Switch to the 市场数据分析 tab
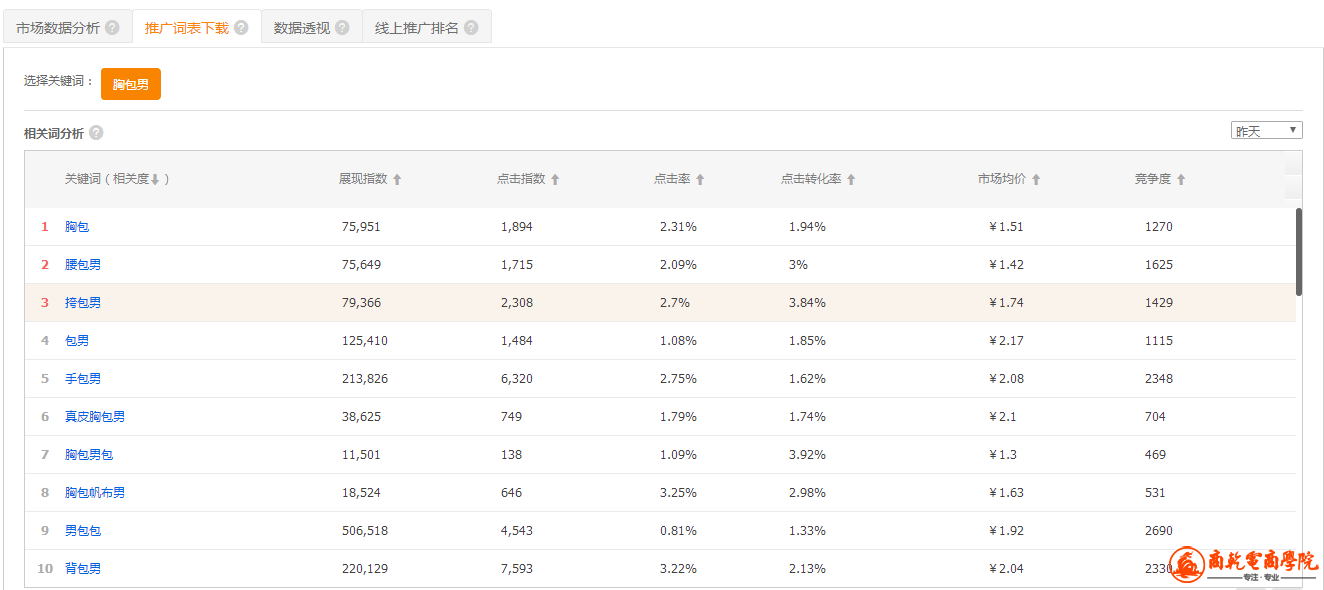Viewport: 1324px width, 590px height. tap(58, 28)
